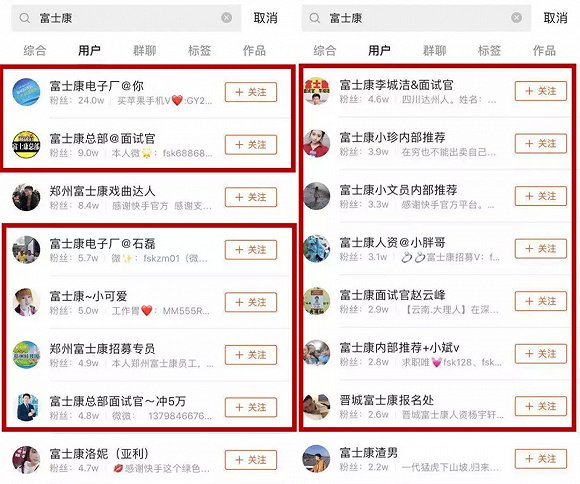This screenshot has width=580, height=484.
Task: Follow 晋城富士康报名处 account
Action: pyautogui.click(x=541, y=406)
